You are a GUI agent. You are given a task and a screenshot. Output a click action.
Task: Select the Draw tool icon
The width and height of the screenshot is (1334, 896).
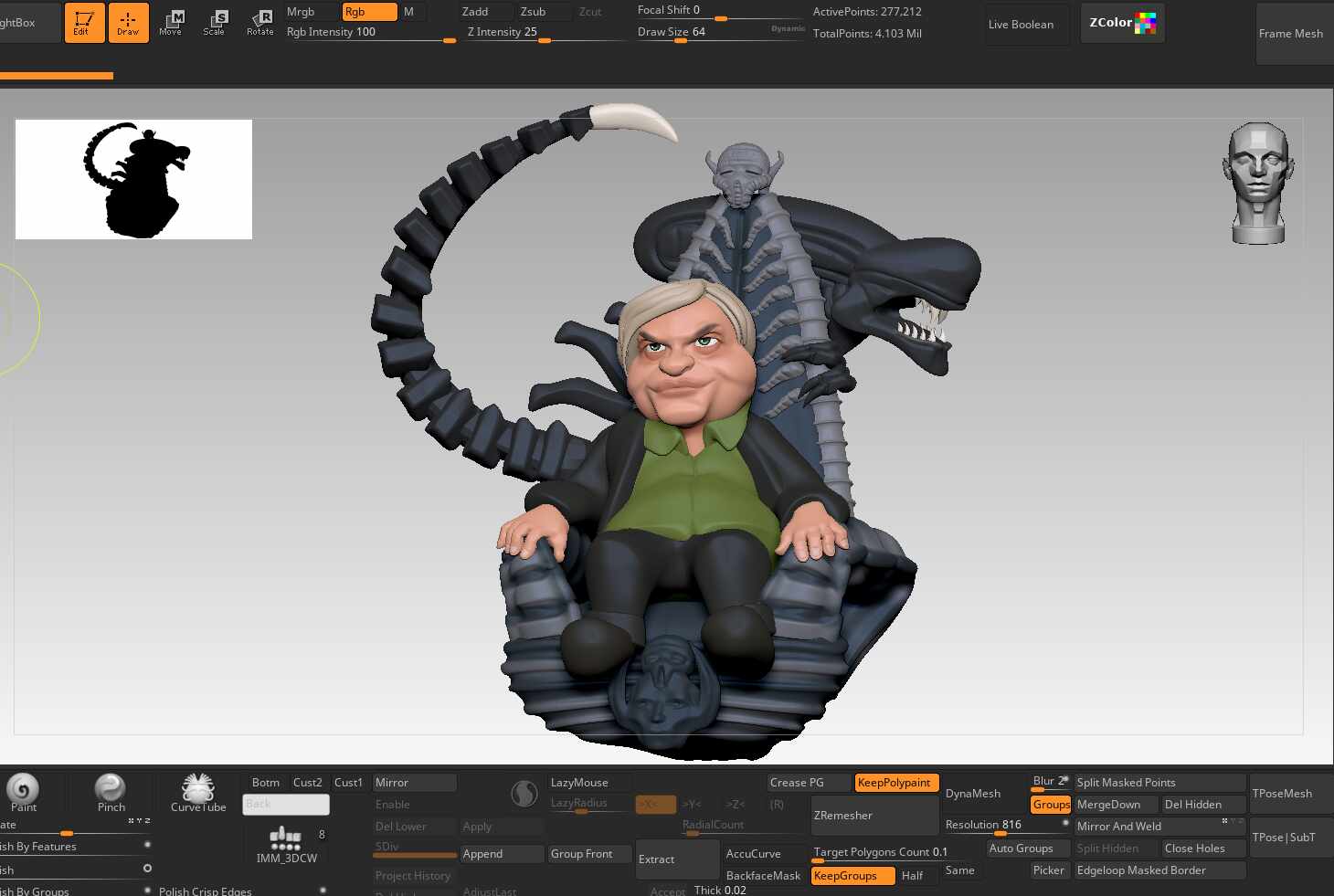(128, 23)
